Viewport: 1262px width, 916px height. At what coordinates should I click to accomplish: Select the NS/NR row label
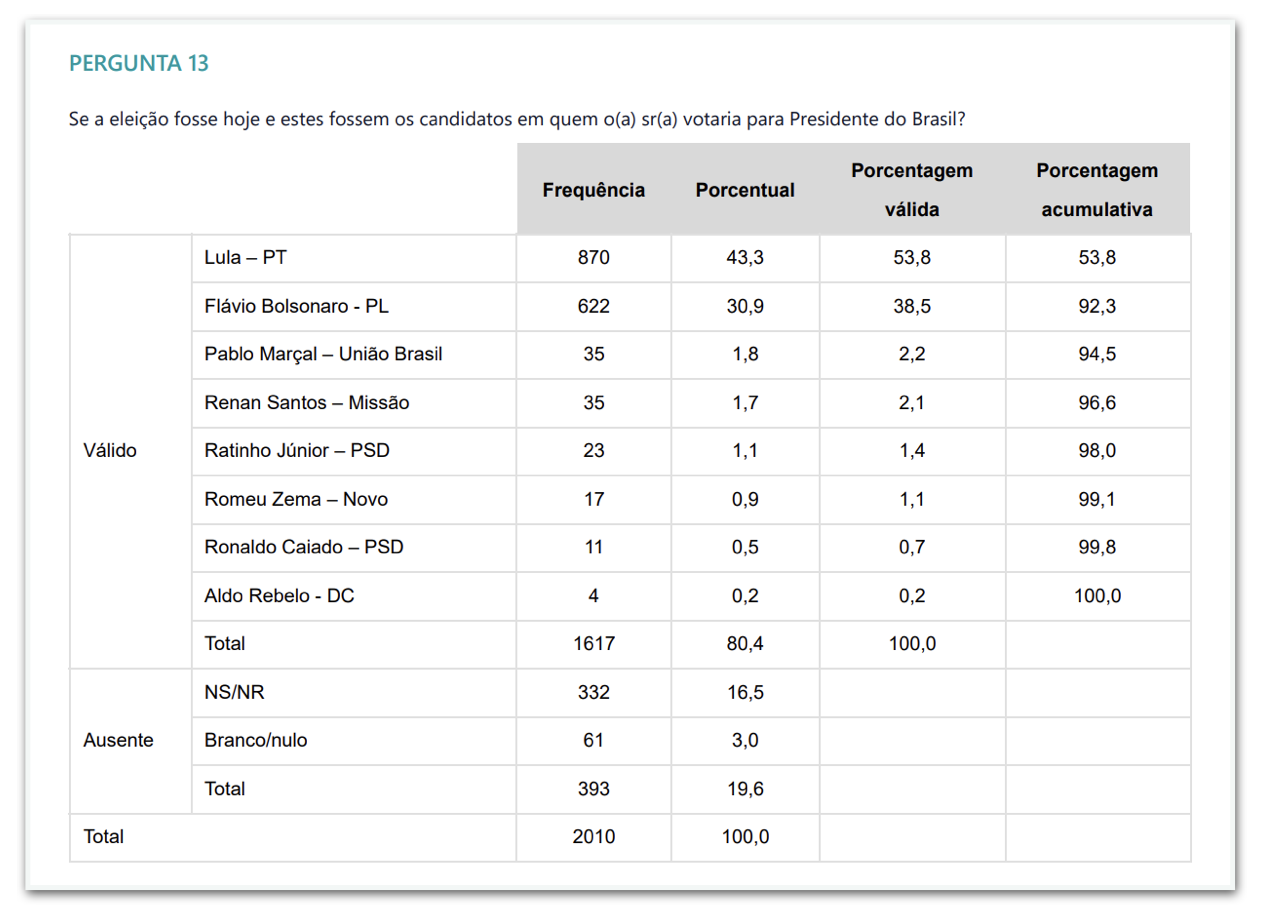coord(234,693)
